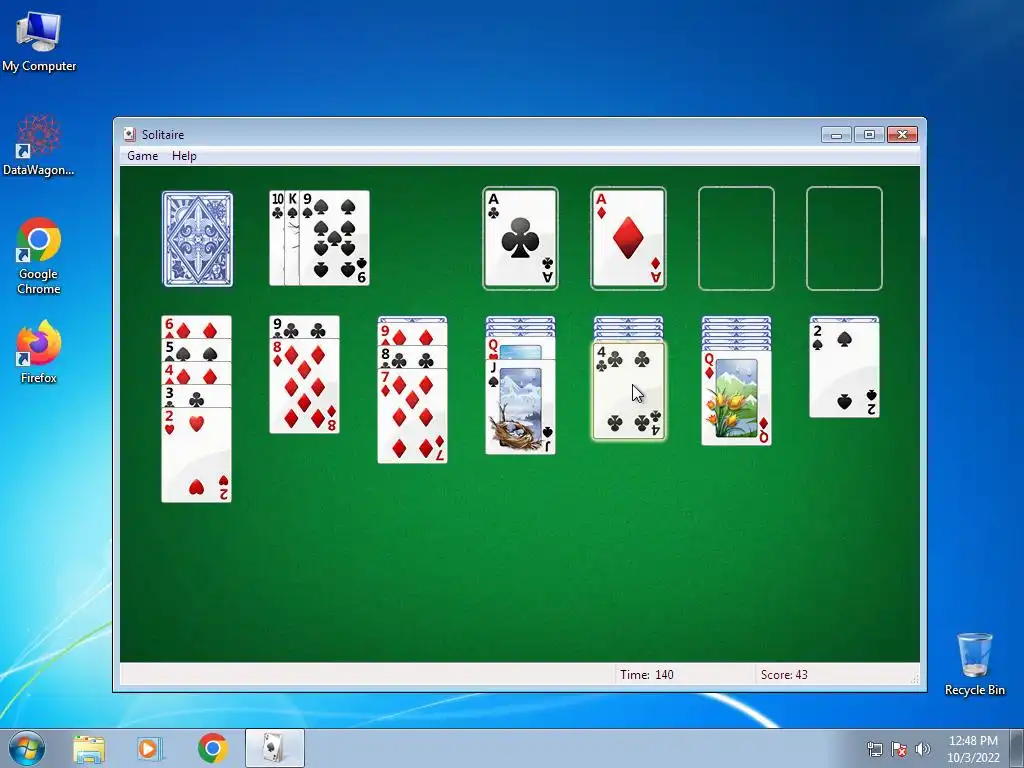The image size is (1024, 768).
Task: Select the 6 of diamonds card
Action: 197,328
